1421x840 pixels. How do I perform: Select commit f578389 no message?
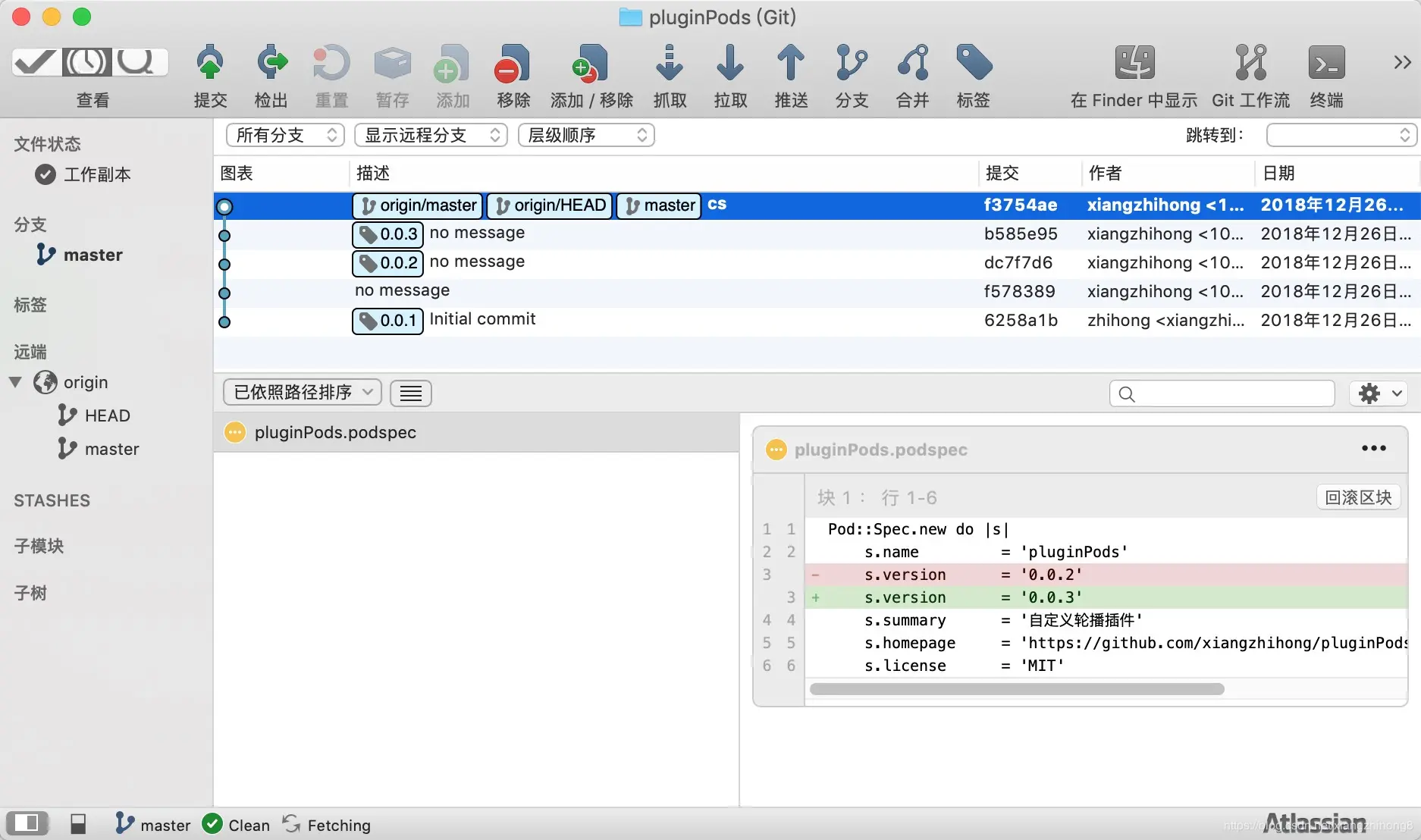pos(817,292)
